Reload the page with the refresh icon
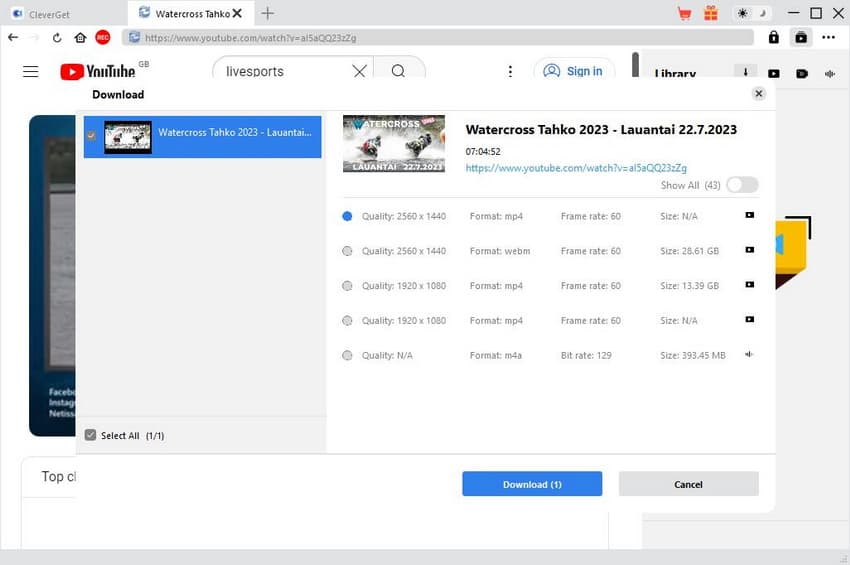Viewport: 850px width, 565px height. tap(58, 37)
